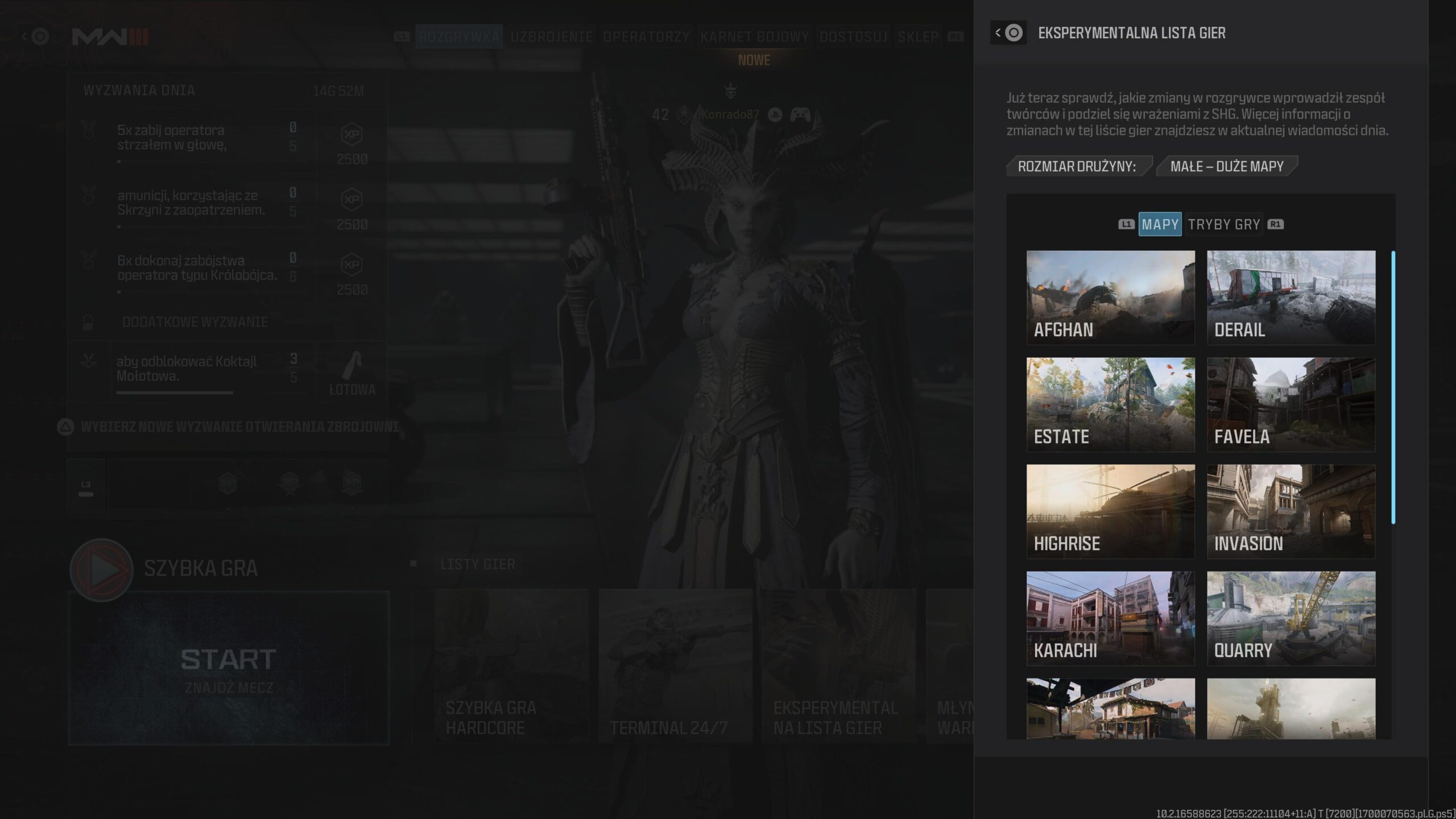The image size is (1456, 819).
Task: Click the MWIII logo in top bar
Action: 110,37
